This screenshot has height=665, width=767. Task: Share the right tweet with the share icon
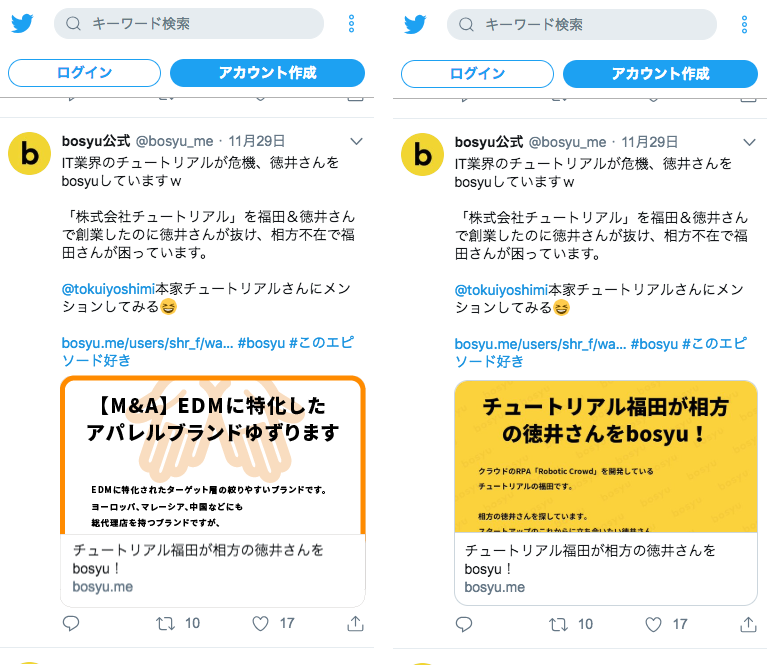coord(748,624)
